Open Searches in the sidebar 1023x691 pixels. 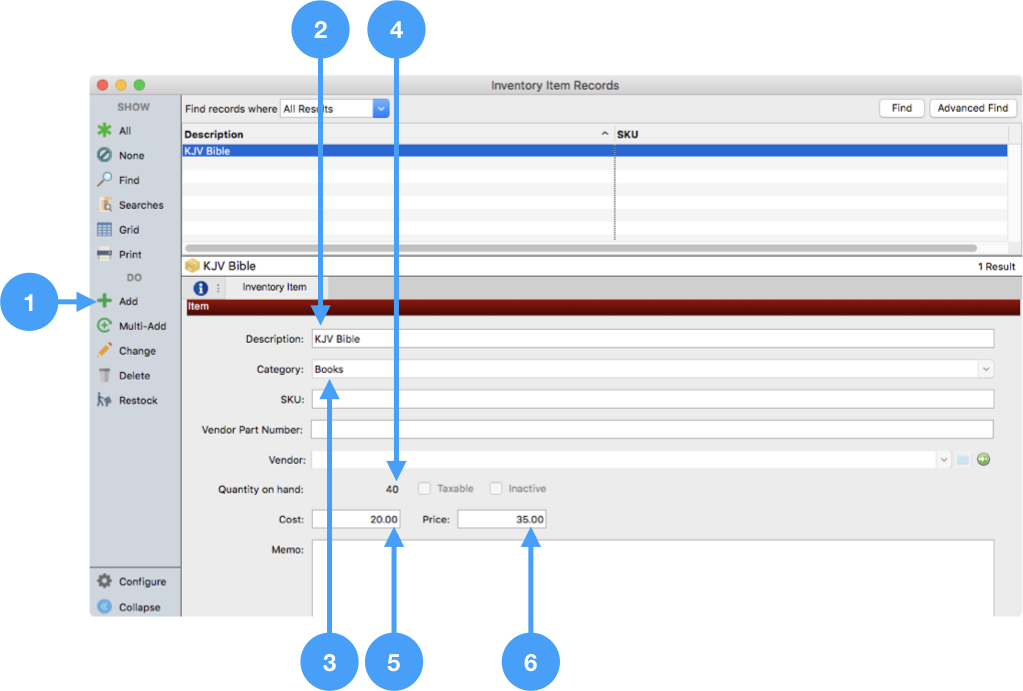(104, 205)
